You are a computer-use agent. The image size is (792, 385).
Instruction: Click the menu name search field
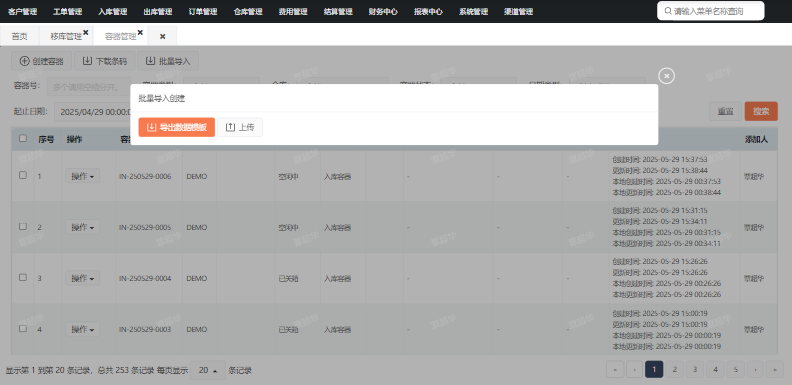[711, 11]
